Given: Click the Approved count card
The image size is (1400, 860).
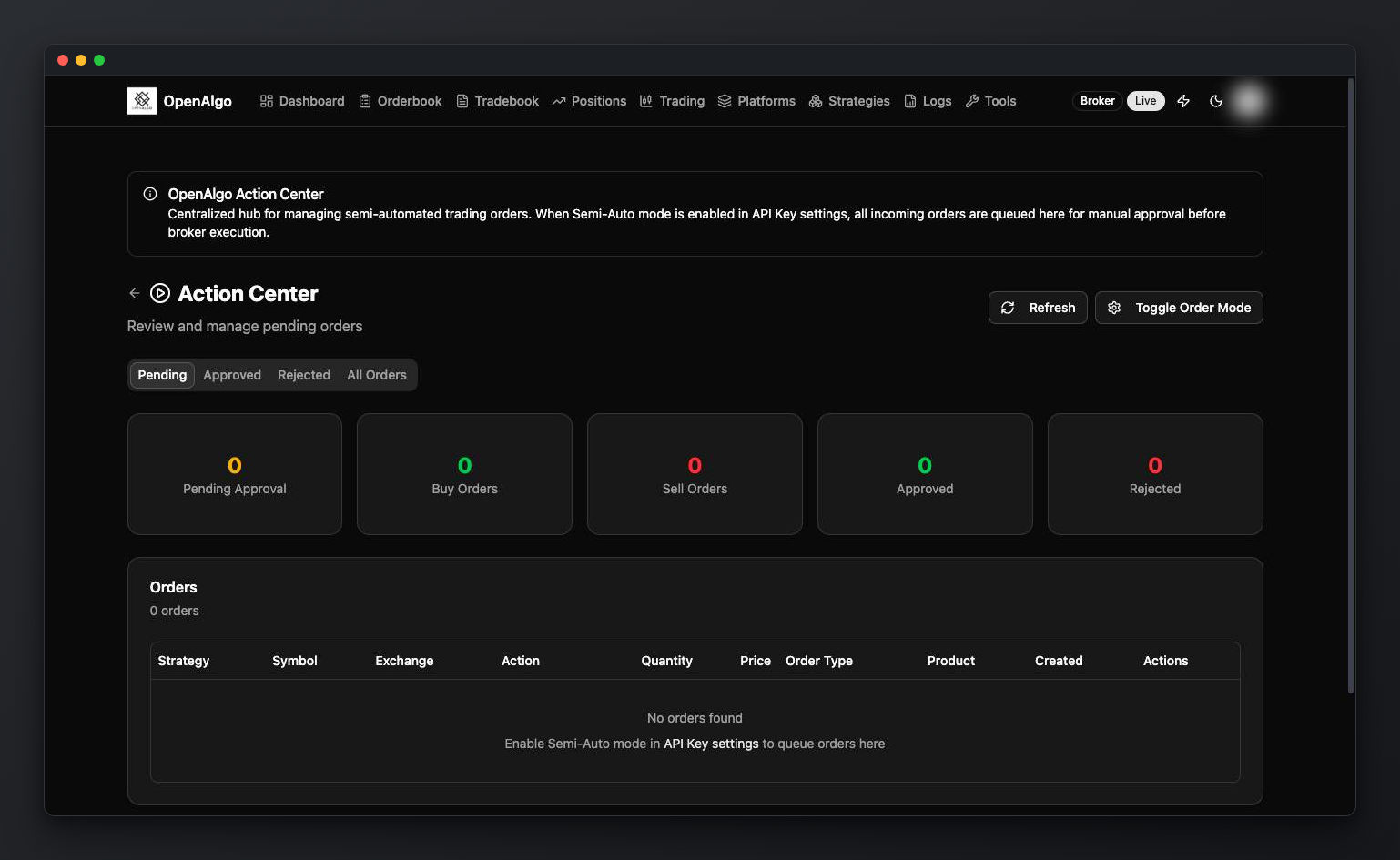Looking at the screenshot, I should [x=925, y=474].
